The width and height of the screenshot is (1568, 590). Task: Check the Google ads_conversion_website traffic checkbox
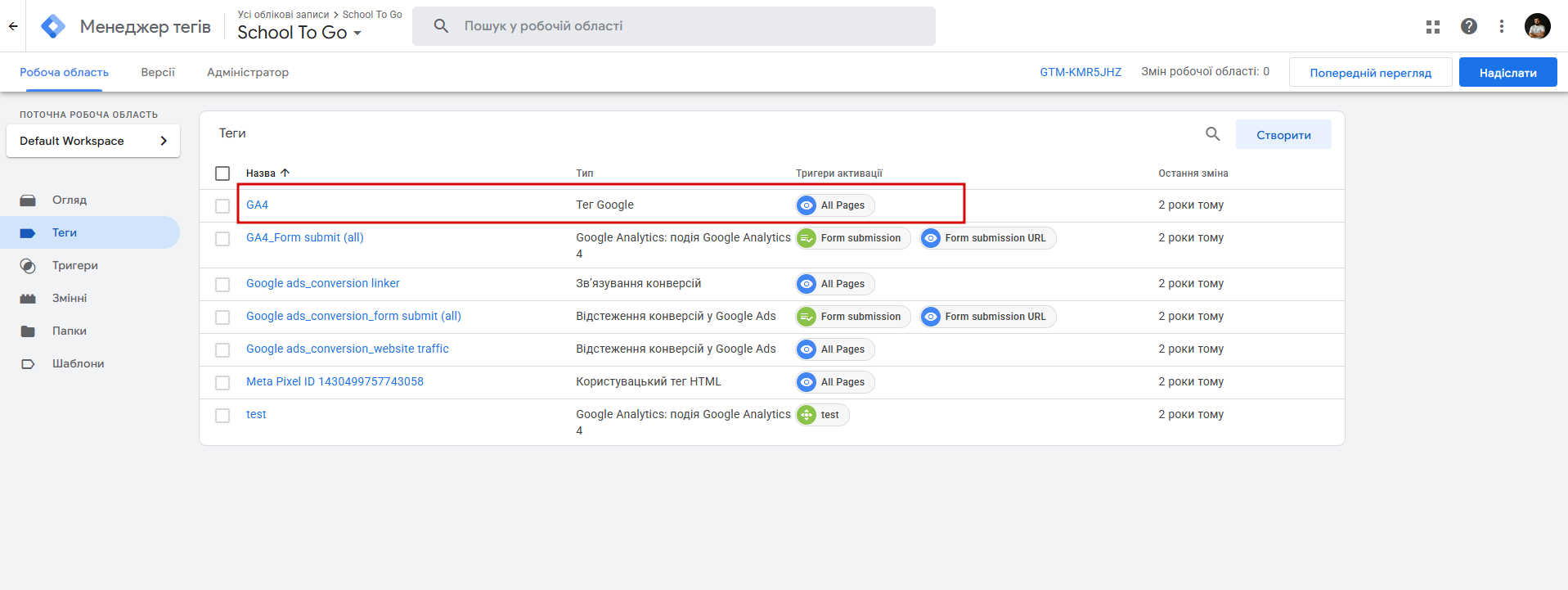point(222,350)
